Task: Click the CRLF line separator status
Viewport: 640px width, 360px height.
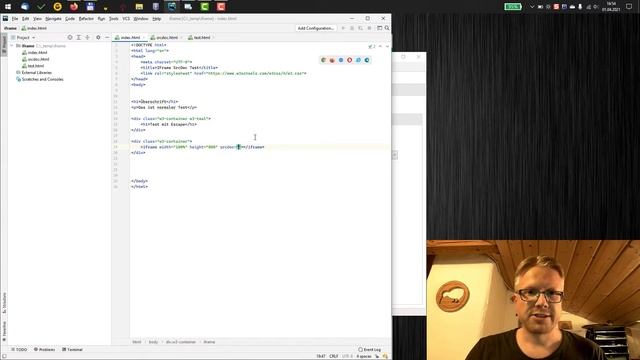Action: pyautogui.click(x=333, y=356)
